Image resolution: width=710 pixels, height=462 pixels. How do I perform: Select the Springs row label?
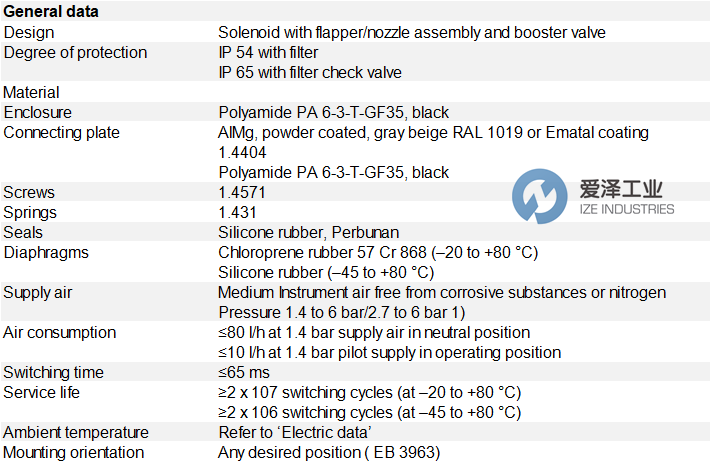tap(31, 212)
